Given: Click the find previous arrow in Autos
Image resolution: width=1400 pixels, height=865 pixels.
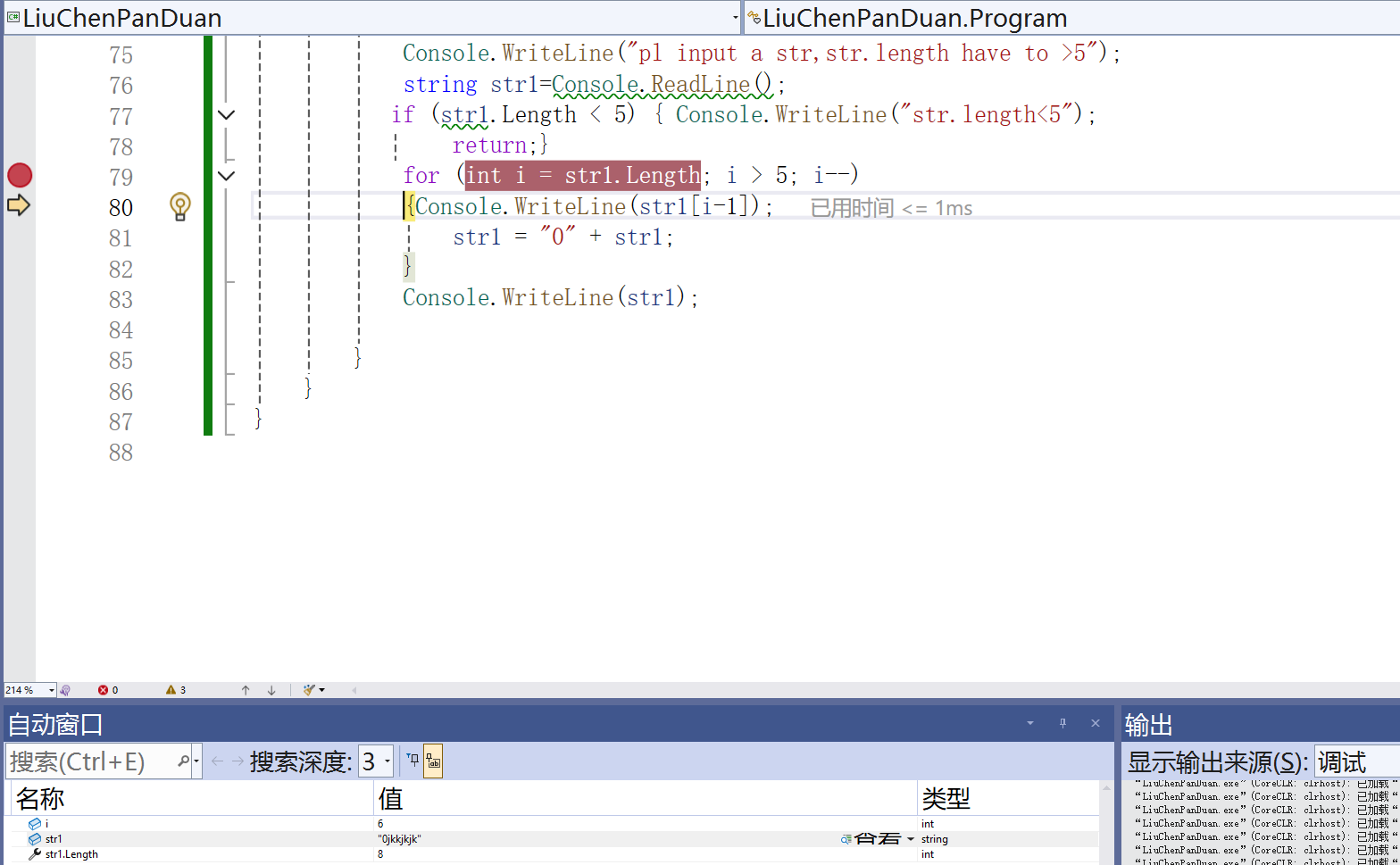Looking at the screenshot, I should coord(217,761).
